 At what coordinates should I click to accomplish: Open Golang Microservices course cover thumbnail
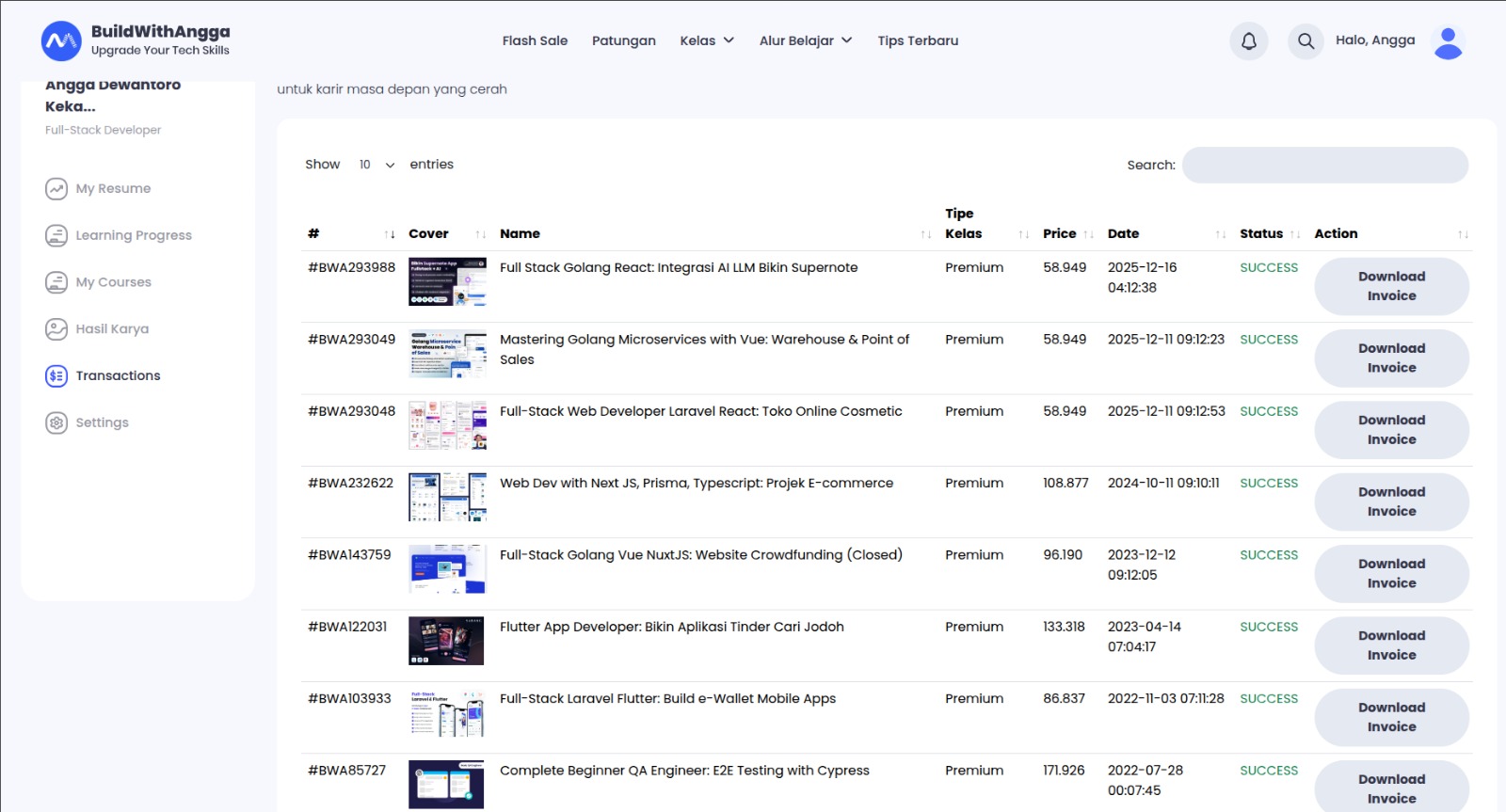pyautogui.click(x=447, y=354)
